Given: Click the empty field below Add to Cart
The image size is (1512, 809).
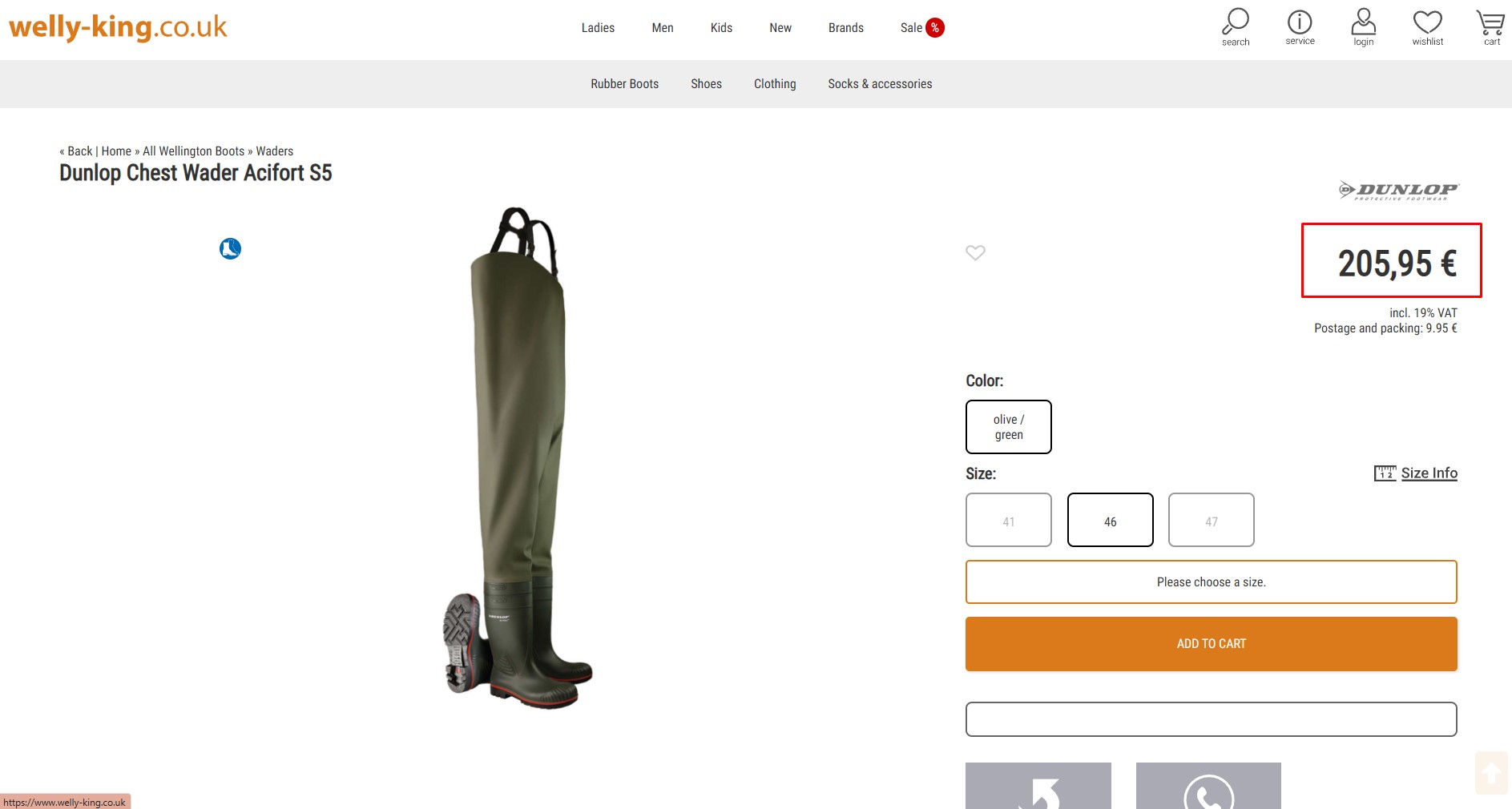Looking at the screenshot, I should (x=1212, y=719).
